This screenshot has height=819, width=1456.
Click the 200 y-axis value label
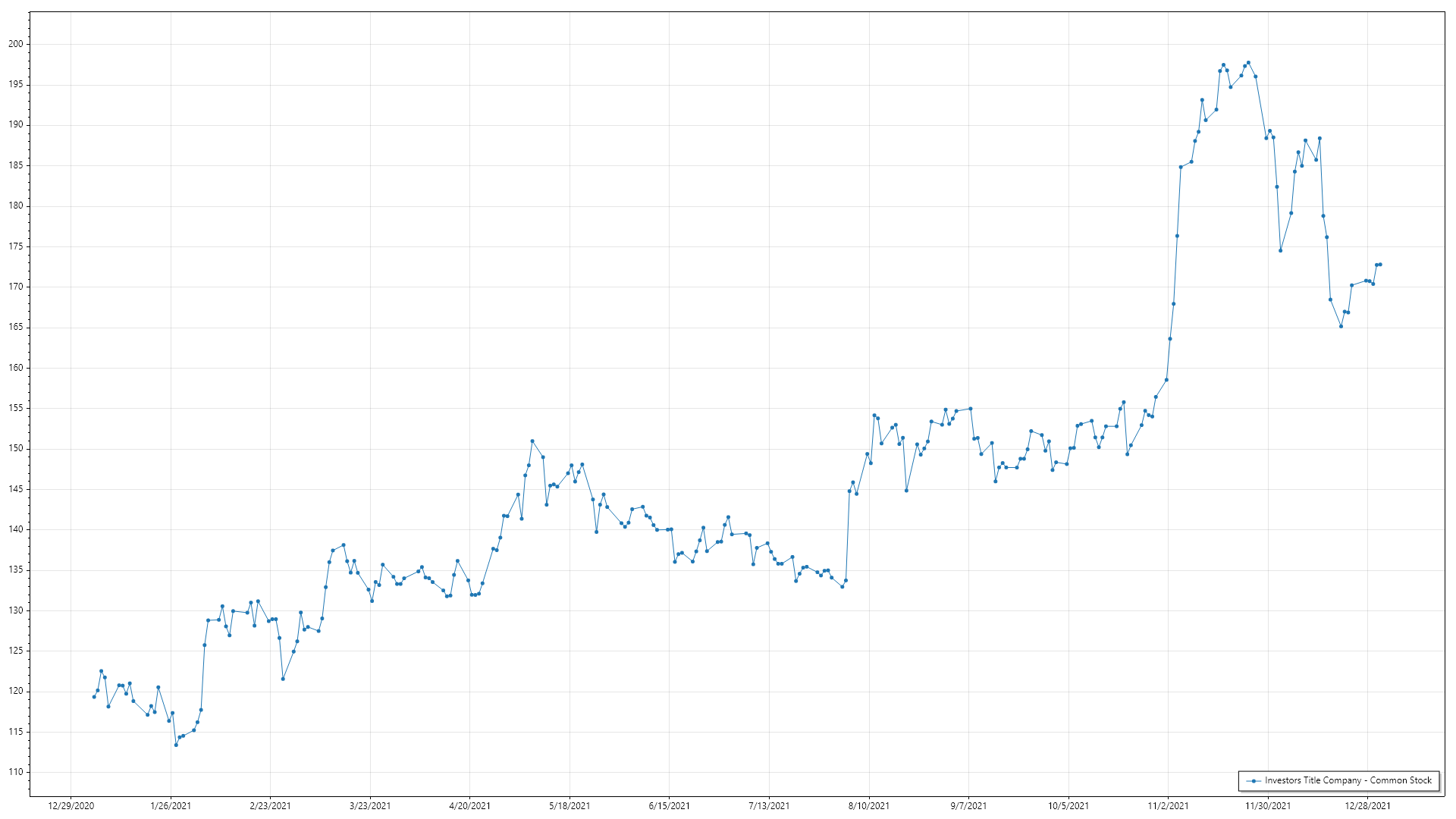[x=16, y=44]
